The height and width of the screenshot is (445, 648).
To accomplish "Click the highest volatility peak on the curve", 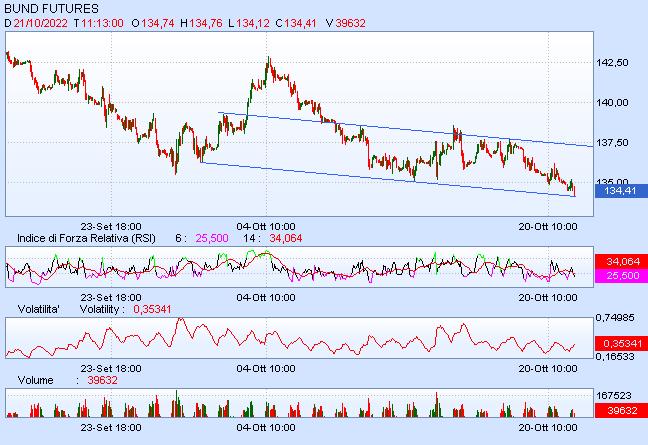I will (x=181, y=319).
